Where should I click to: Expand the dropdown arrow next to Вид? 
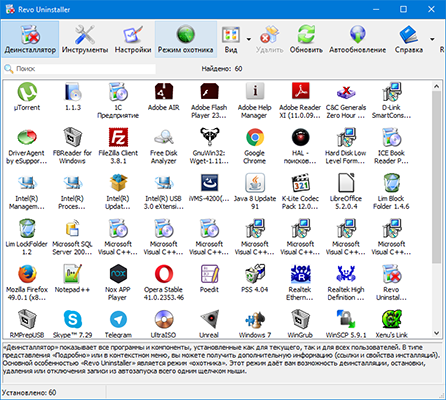click(249, 39)
